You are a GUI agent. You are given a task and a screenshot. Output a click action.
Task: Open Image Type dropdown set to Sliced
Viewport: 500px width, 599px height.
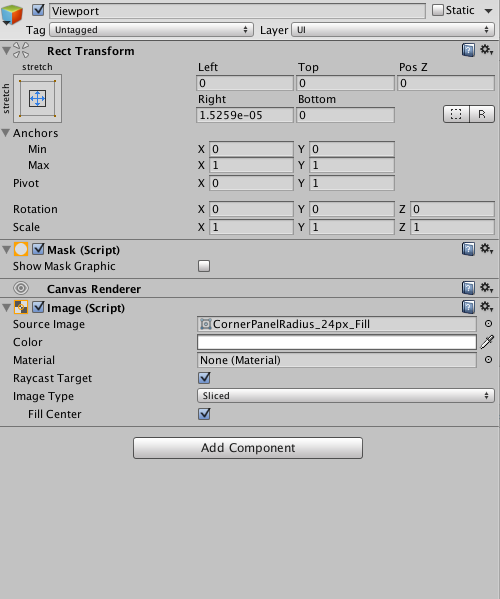click(346, 396)
